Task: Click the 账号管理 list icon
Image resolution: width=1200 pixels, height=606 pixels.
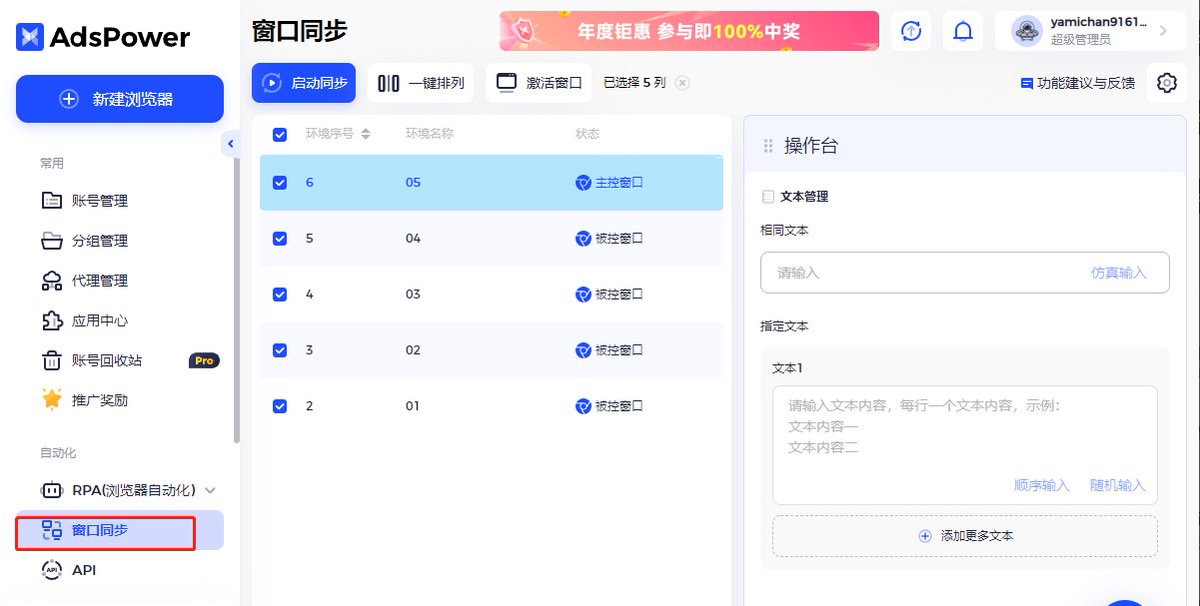Action: (52, 201)
